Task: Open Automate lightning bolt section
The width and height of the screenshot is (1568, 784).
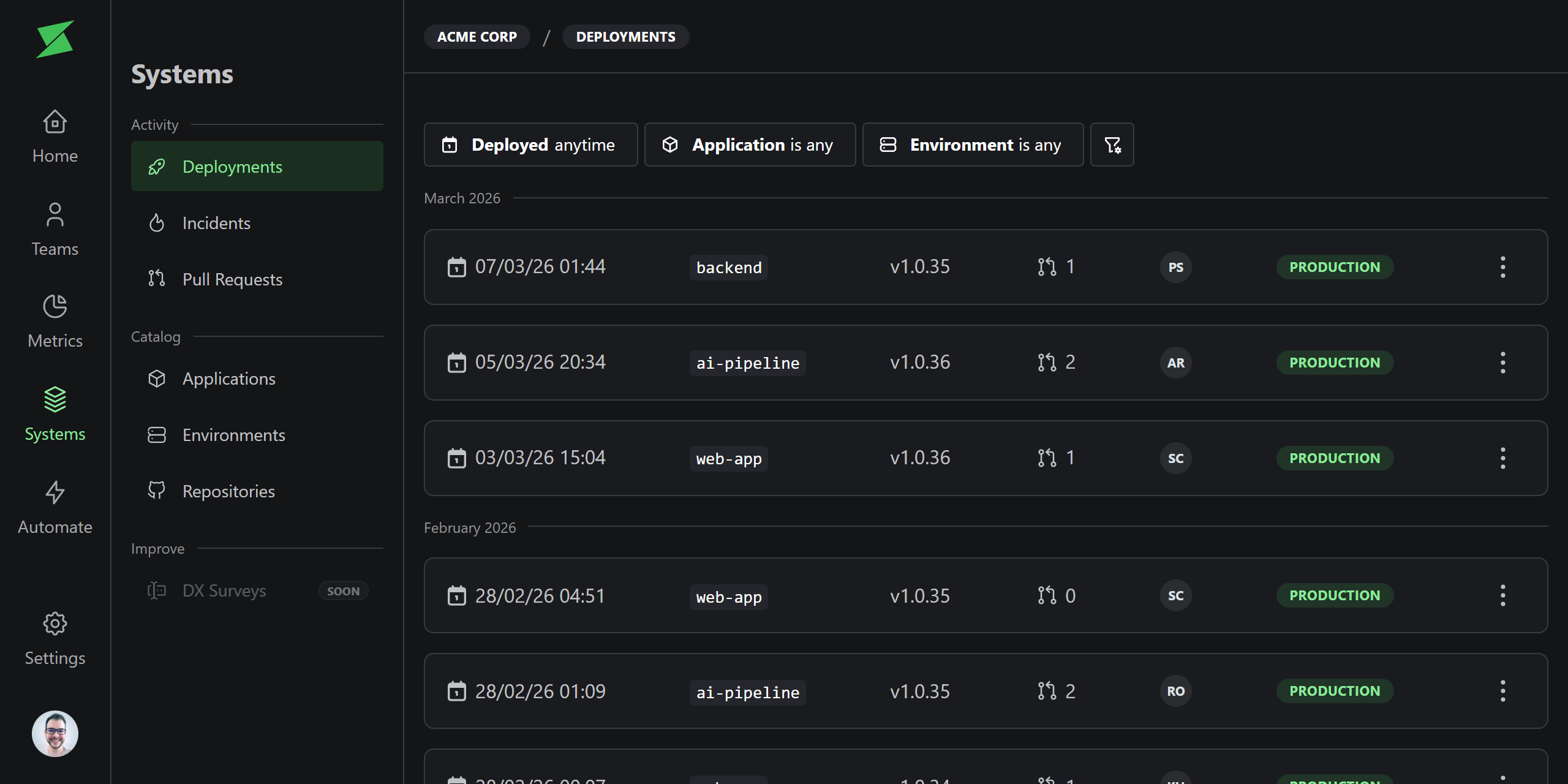Action: click(55, 508)
